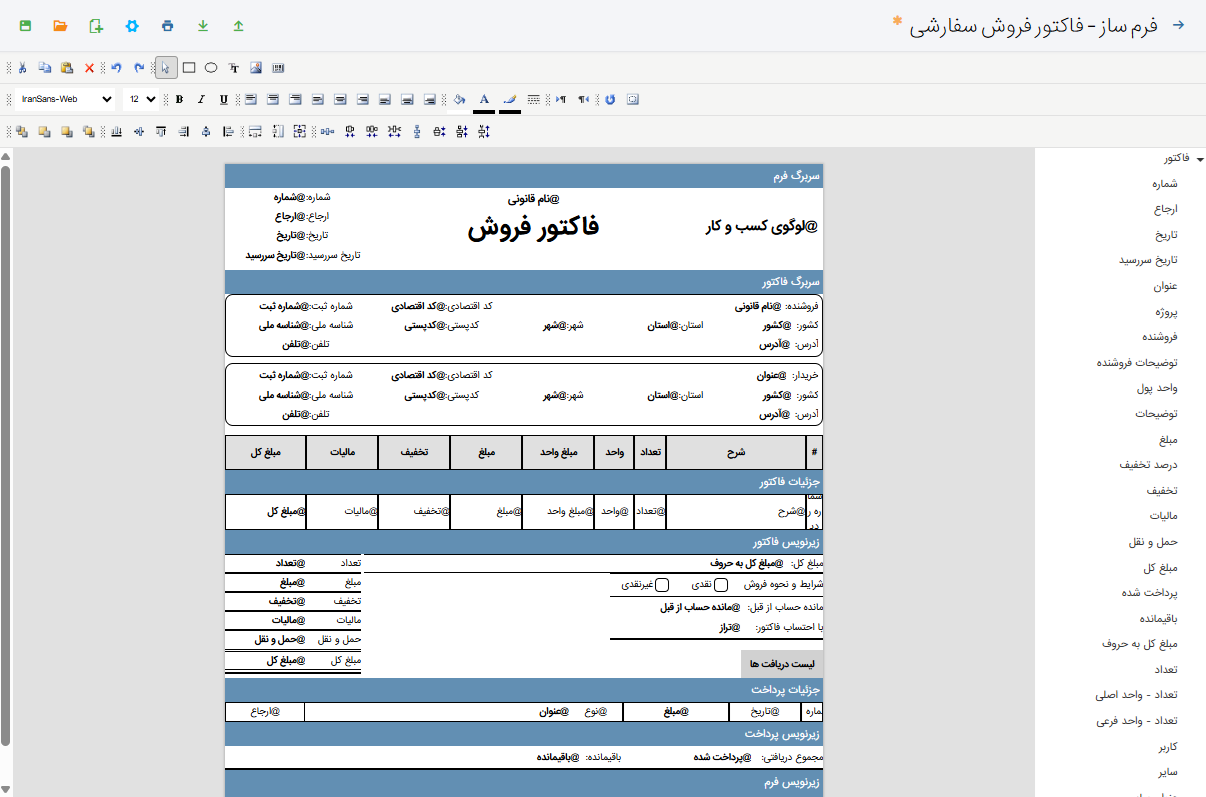The width and height of the screenshot is (1206, 797).
Task: Select تاریخ سررسید in the field list
Action: [1148, 260]
